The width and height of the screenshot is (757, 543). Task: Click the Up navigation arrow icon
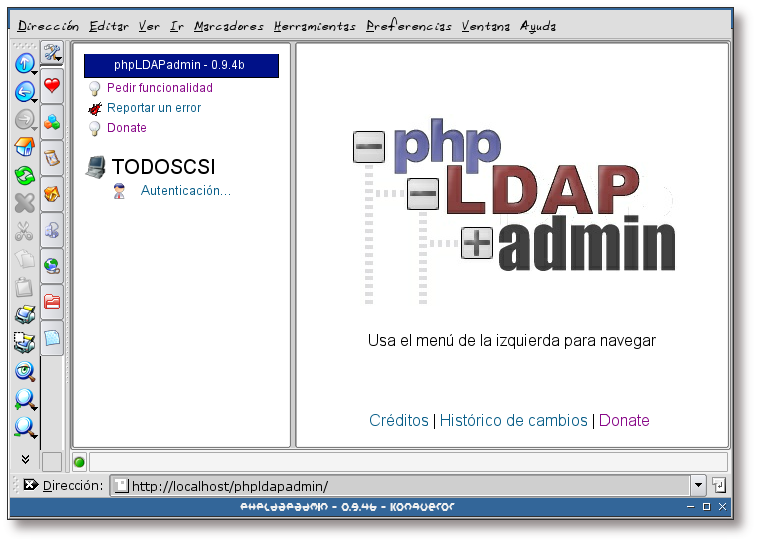24,64
